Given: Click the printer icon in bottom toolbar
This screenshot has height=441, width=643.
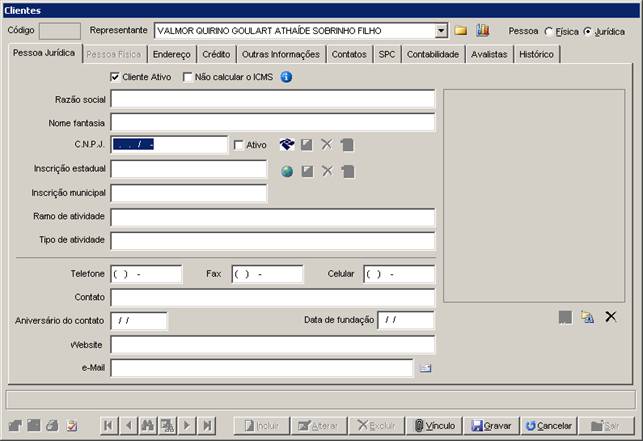Looking at the screenshot, I should click(52, 425).
